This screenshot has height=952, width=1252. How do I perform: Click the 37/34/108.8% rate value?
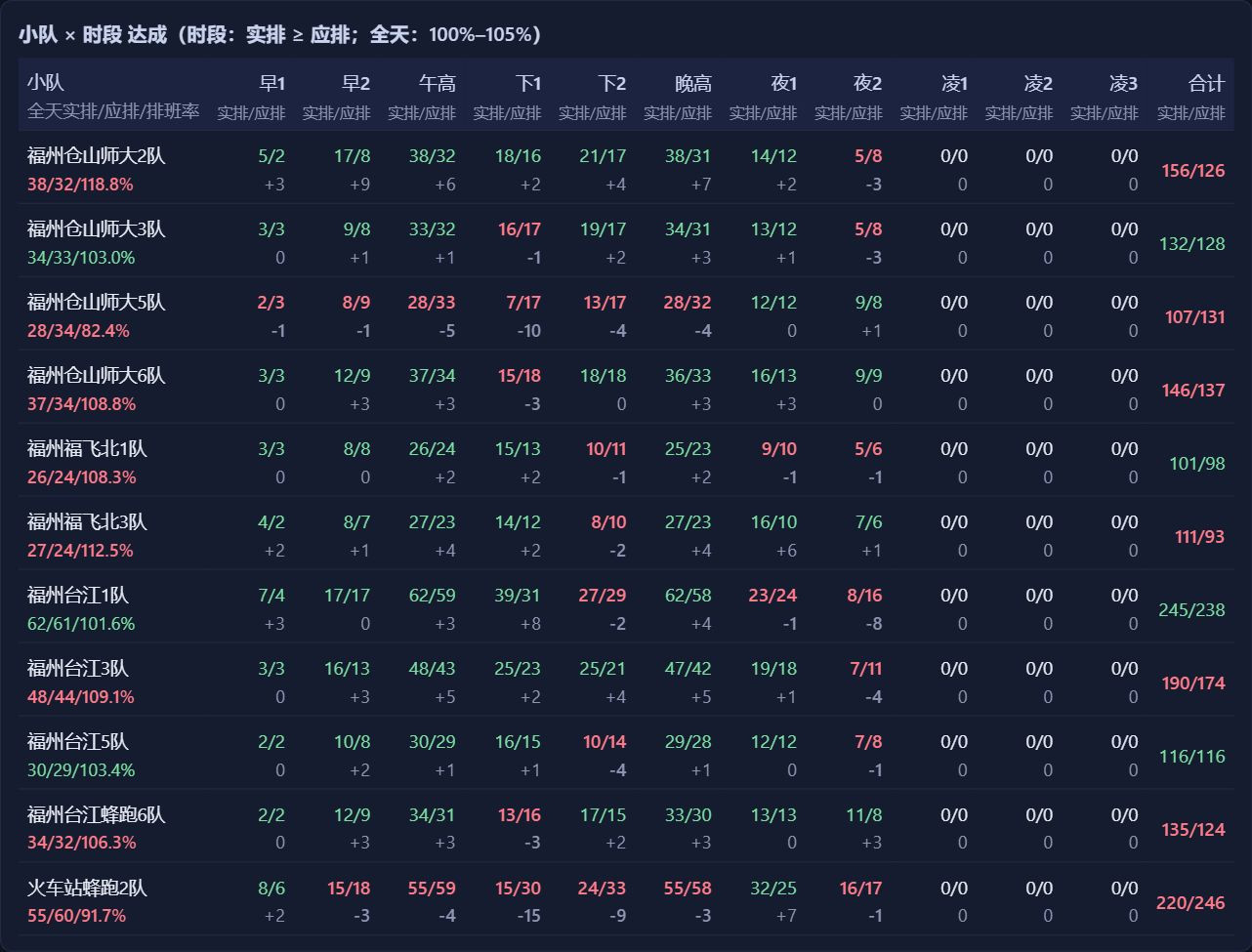click(81, 403)
